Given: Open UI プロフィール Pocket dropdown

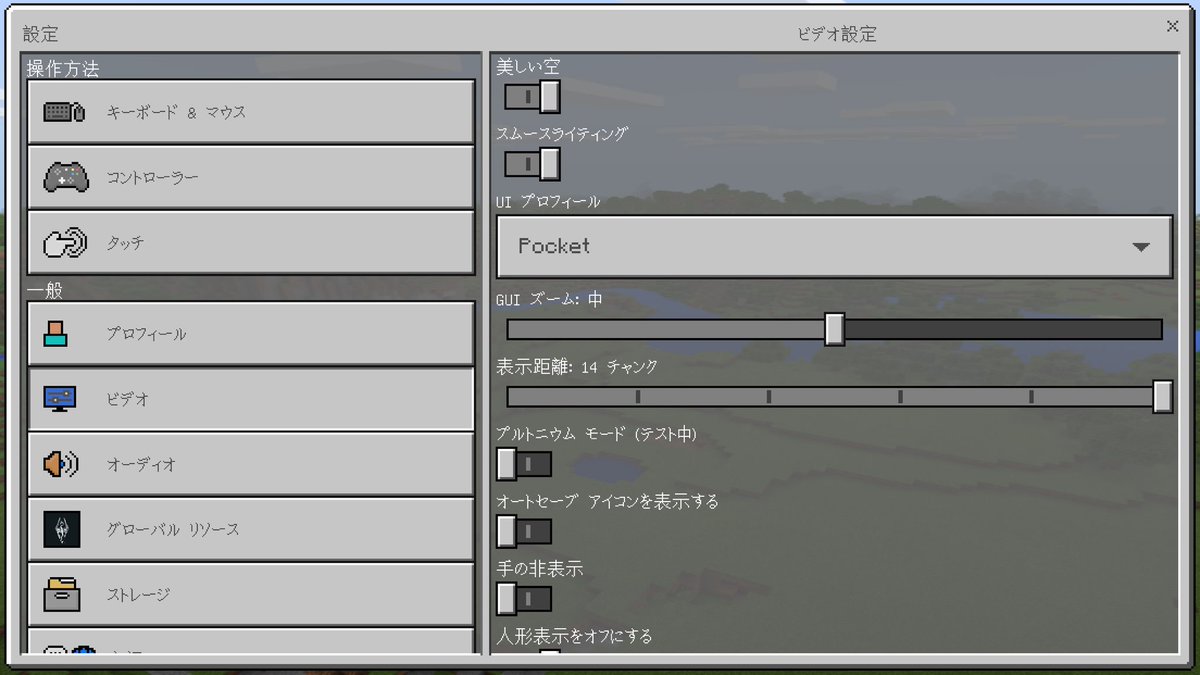Looking at the screenshot, I should 834,246.
